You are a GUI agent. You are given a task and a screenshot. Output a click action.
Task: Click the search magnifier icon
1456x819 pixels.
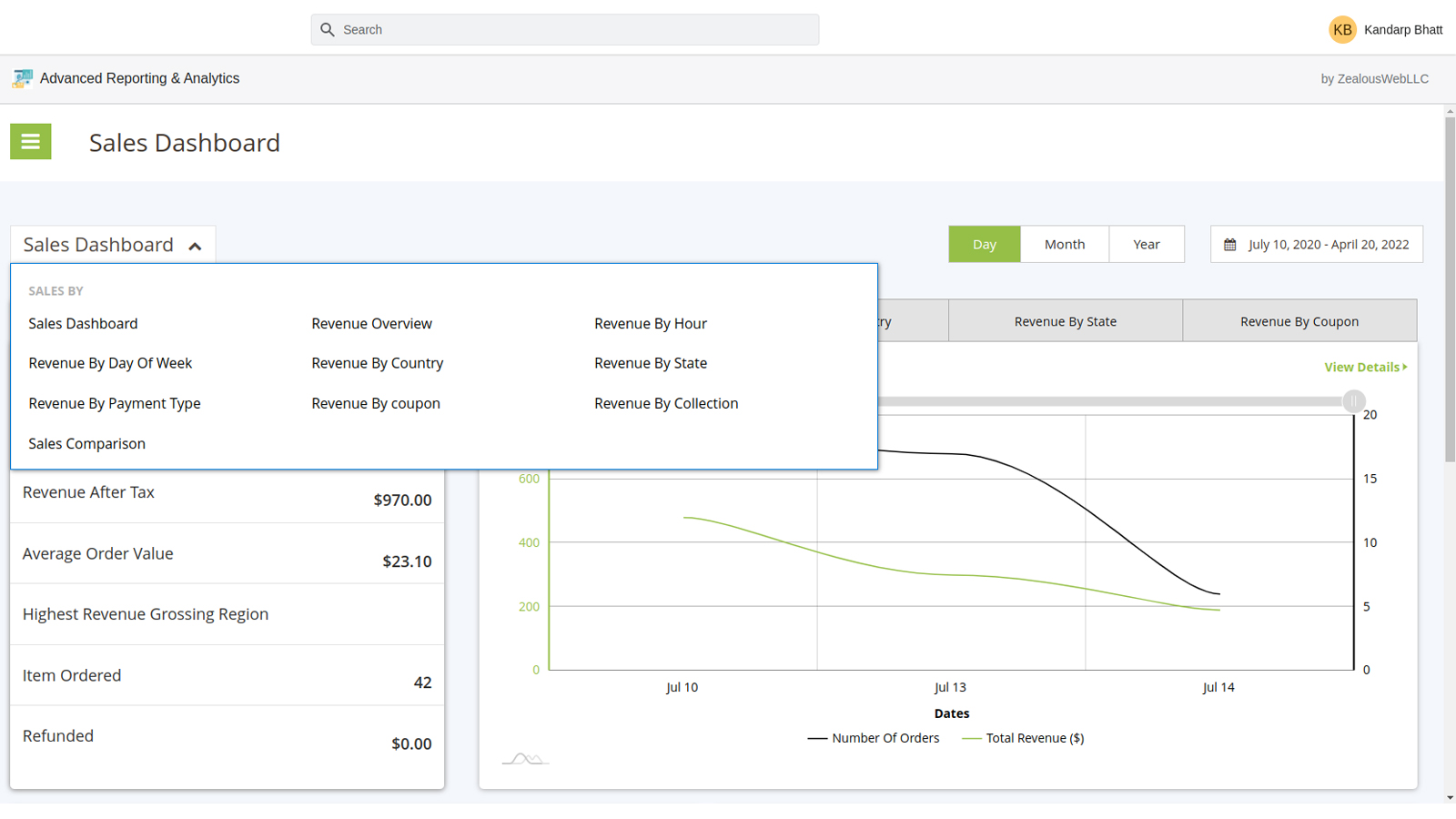[328, 30]
